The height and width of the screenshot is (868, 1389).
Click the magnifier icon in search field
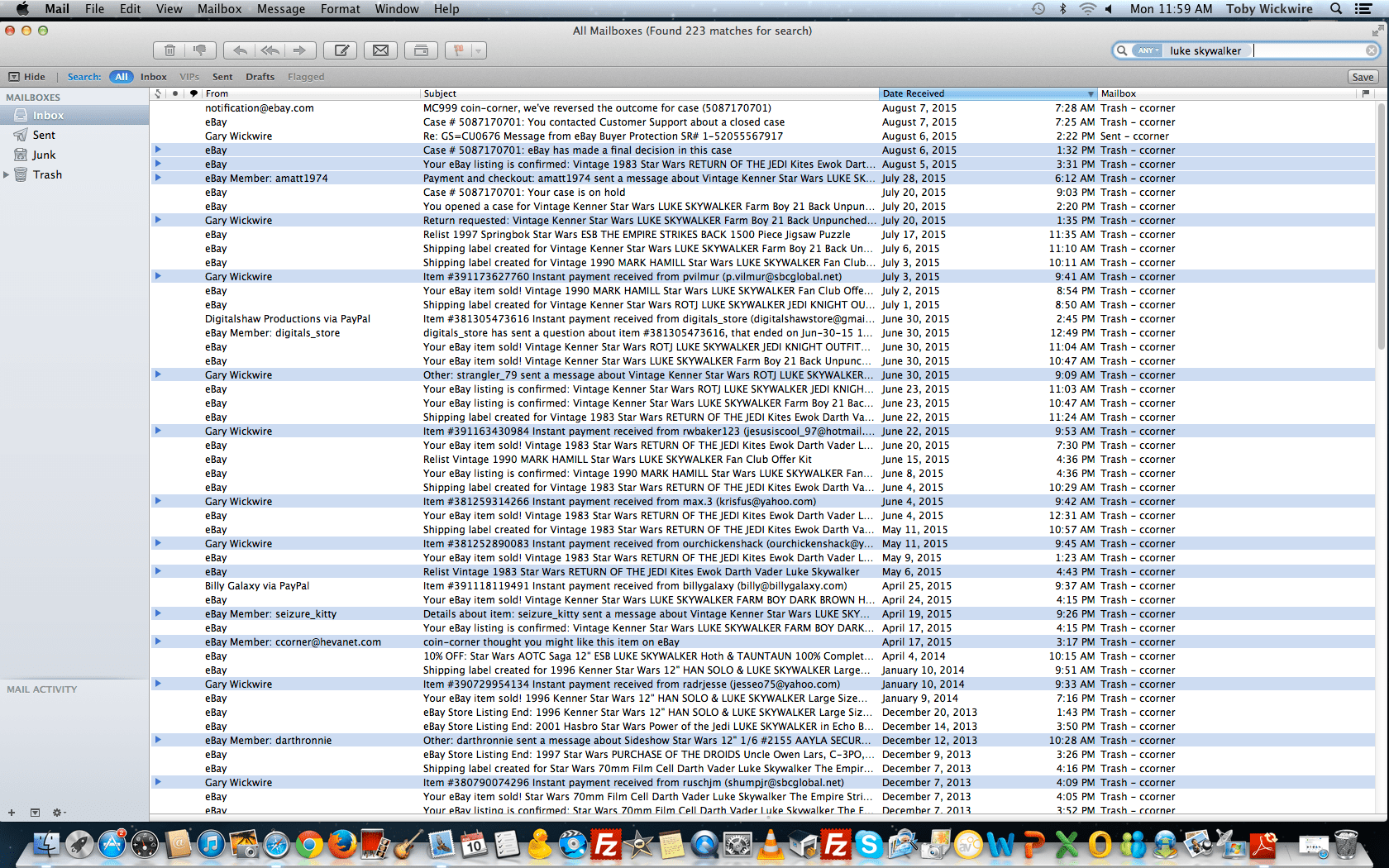click(x=1122, y=50)
